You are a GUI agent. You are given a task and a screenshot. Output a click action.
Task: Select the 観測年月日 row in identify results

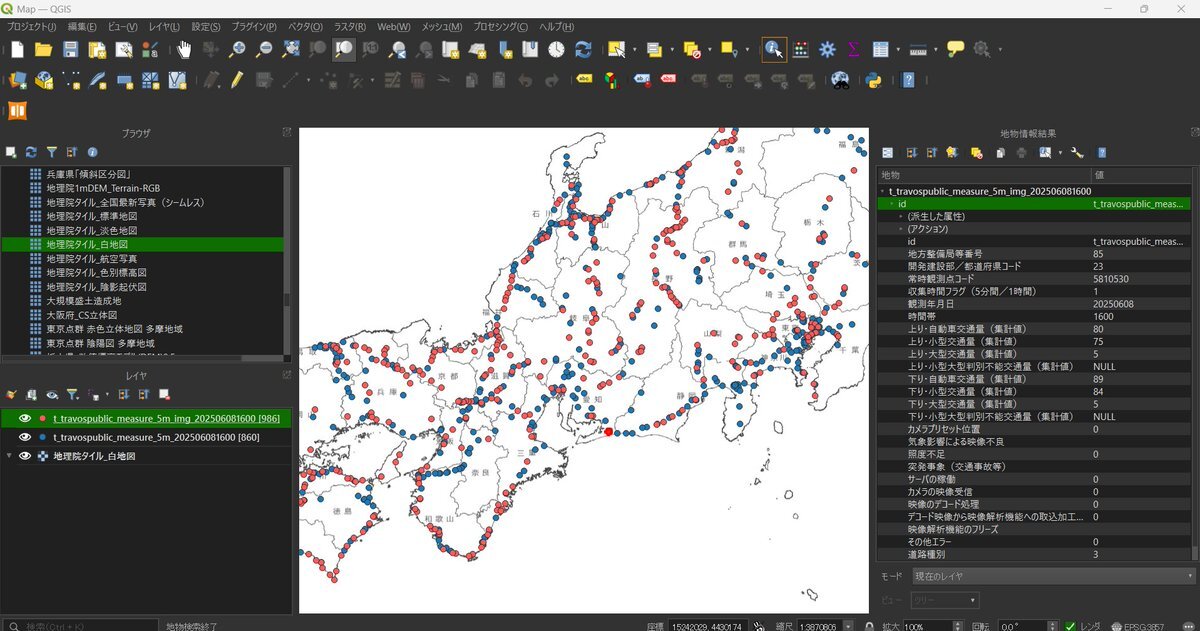point(1034,303)
